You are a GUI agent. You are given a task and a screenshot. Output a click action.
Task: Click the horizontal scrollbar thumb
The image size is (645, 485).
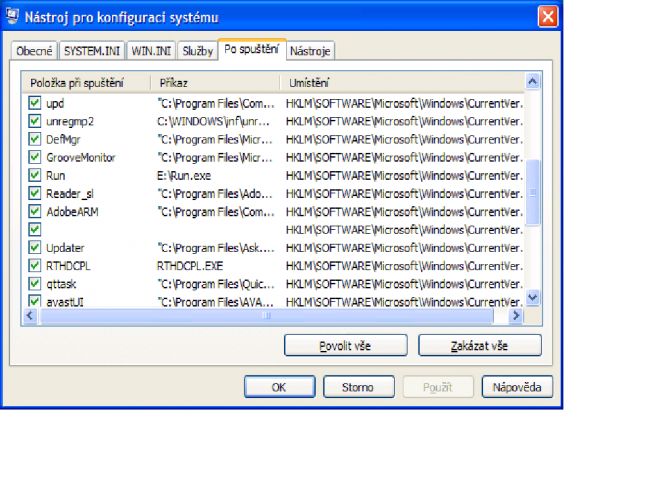coord(266,316)
